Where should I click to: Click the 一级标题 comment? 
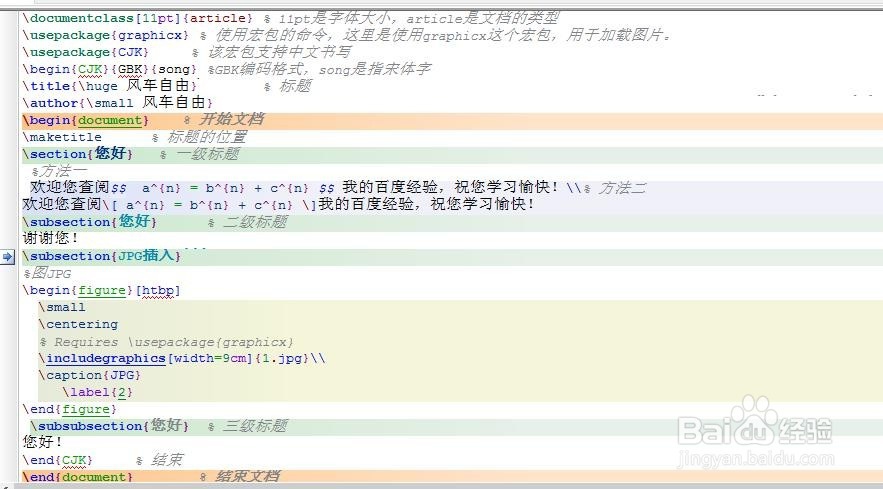pos(208,154)
